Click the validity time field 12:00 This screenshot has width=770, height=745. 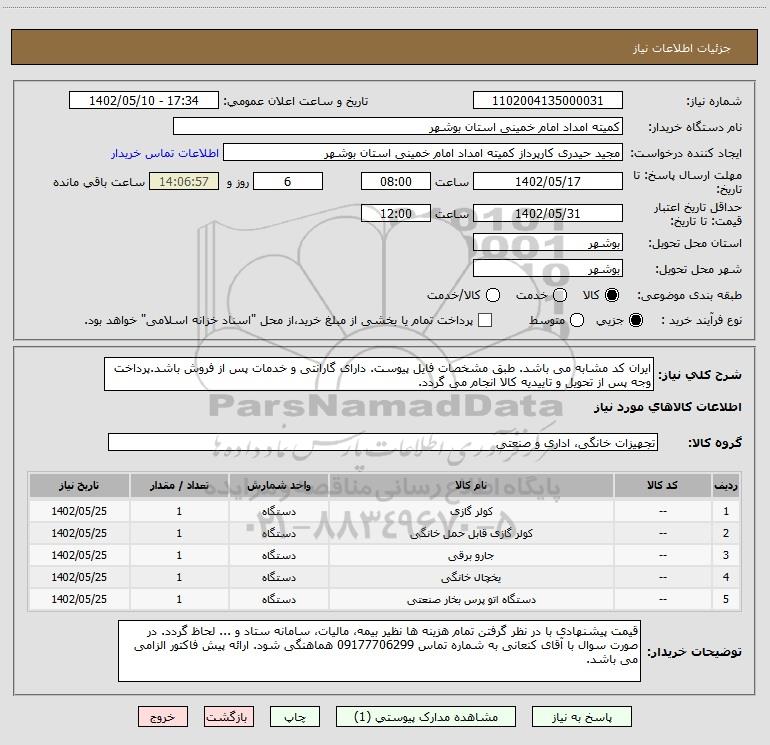click(x=396, y=213)
